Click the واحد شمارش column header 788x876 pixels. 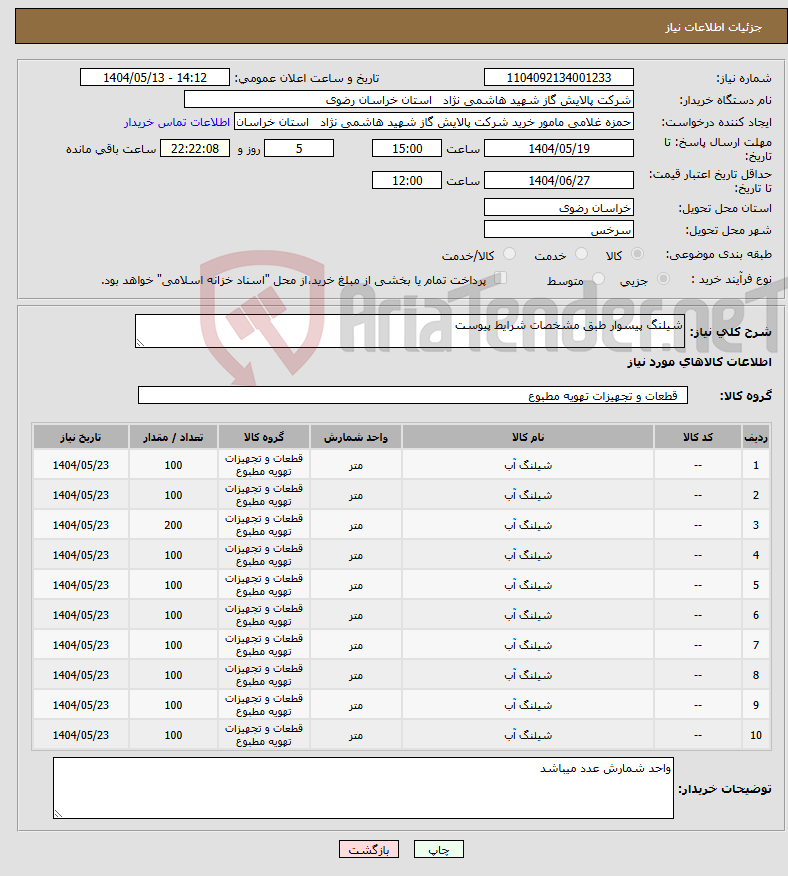coord(356,437)
